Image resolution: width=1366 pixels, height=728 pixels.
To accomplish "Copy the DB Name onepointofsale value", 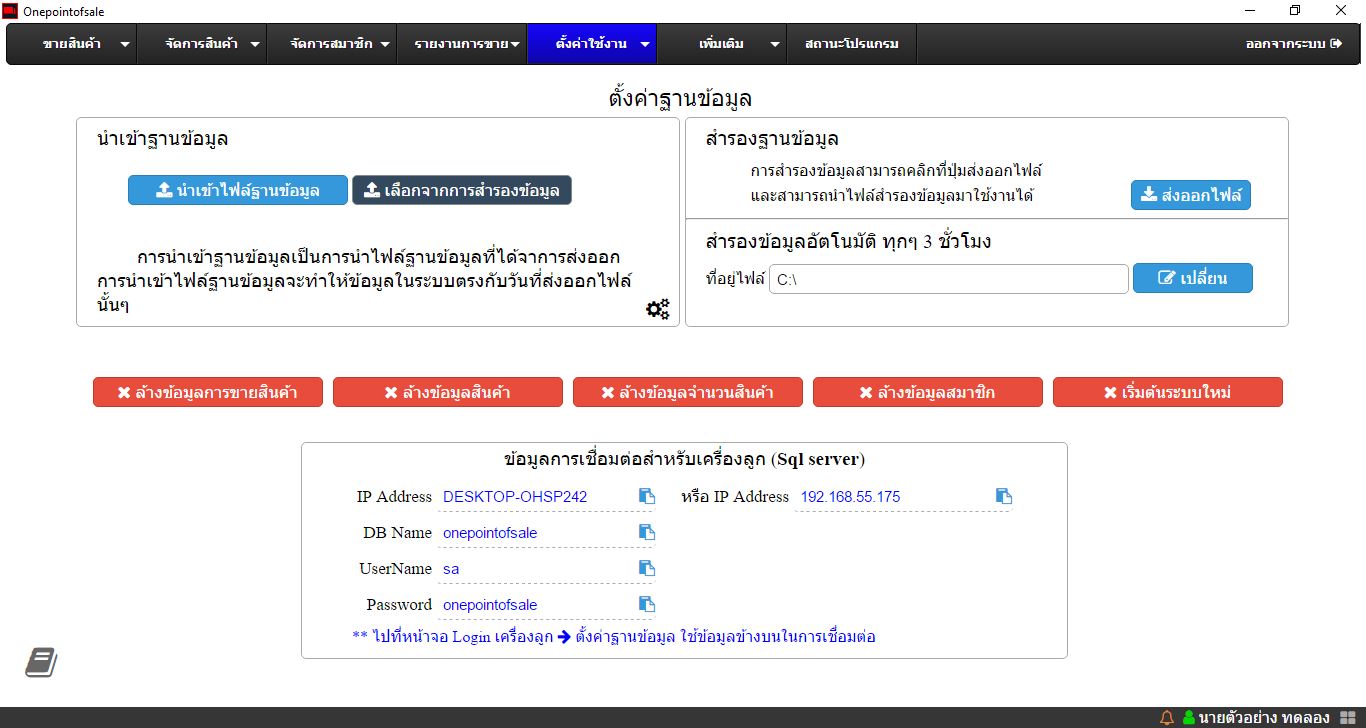I will coord(647,533).
